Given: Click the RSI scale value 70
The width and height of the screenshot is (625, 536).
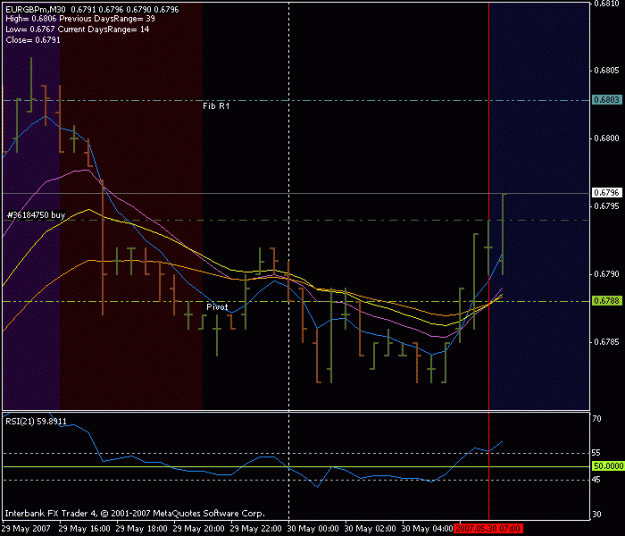Looking at the screenshot, I should tap(597, 419).
